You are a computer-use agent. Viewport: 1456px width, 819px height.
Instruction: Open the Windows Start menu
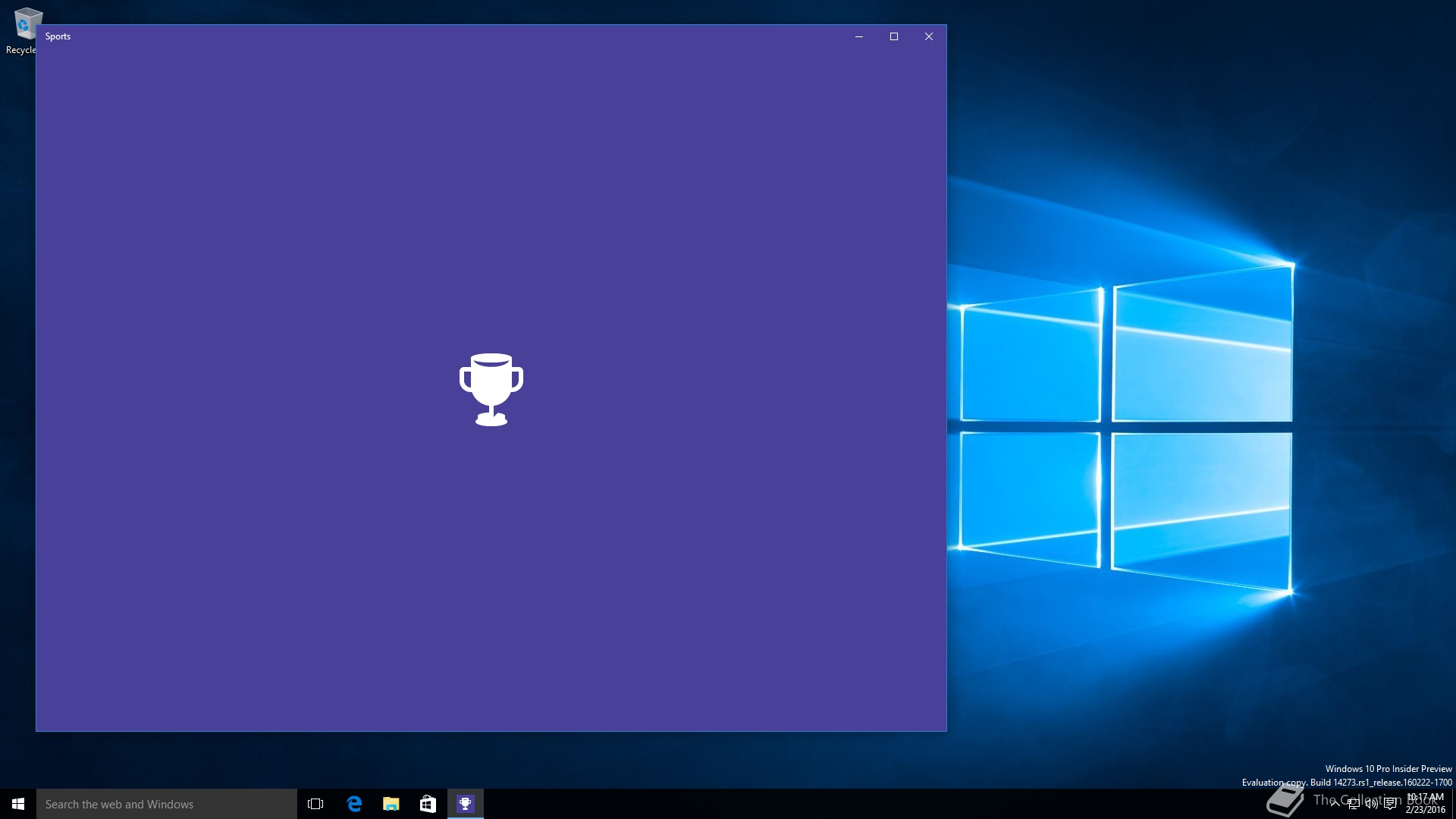click(18, 804)
